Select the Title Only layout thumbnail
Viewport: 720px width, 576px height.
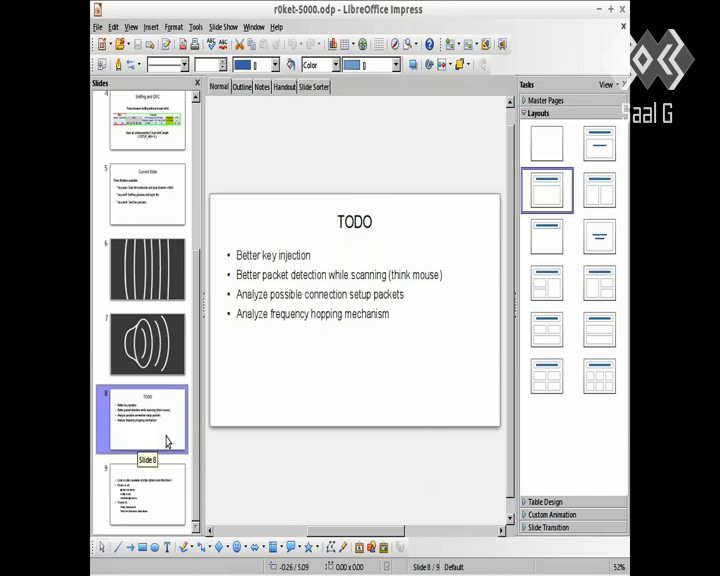pyautogui.click(x=547, y=236)
